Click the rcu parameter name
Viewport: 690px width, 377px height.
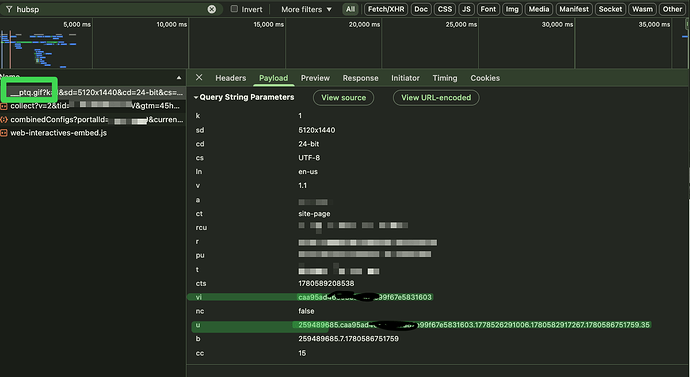pyautogui.click(x=201, y=227)
